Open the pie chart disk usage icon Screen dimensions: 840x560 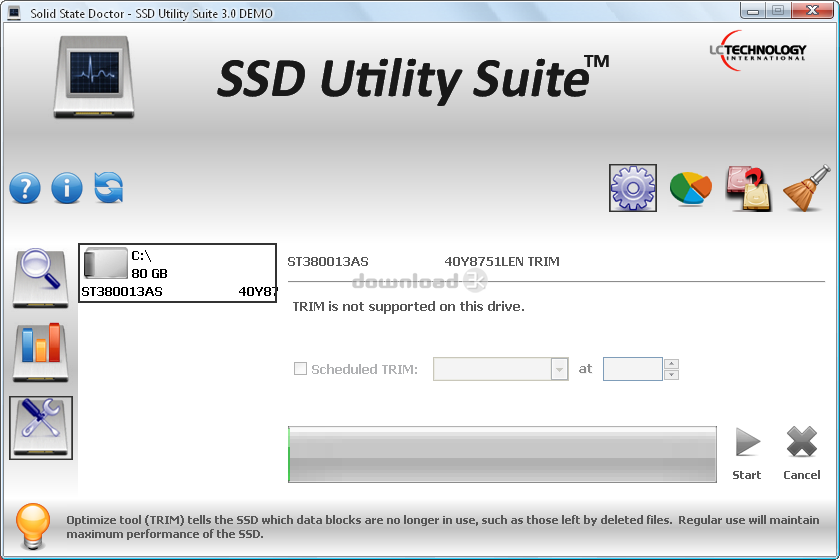(691, 188)
